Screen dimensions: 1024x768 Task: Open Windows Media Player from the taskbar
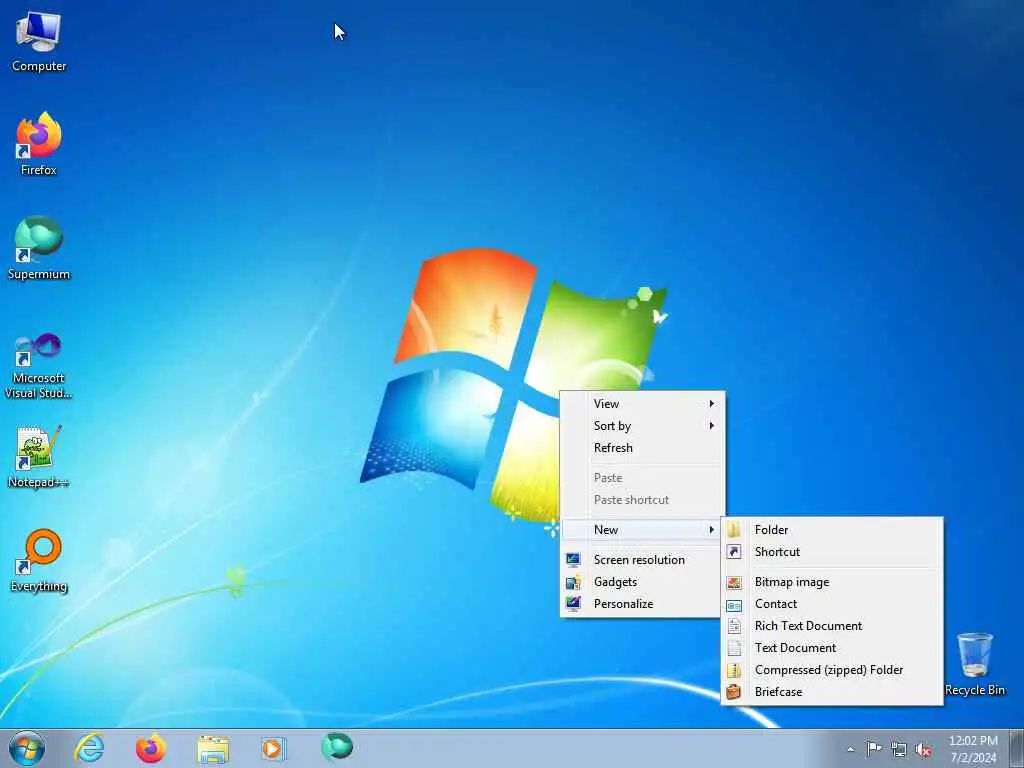[273, 749]
